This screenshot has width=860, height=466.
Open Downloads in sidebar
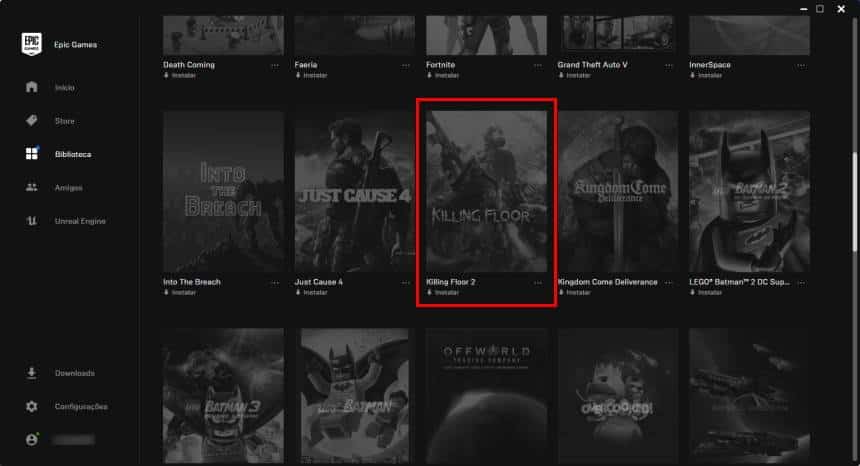tap(75, 373)
